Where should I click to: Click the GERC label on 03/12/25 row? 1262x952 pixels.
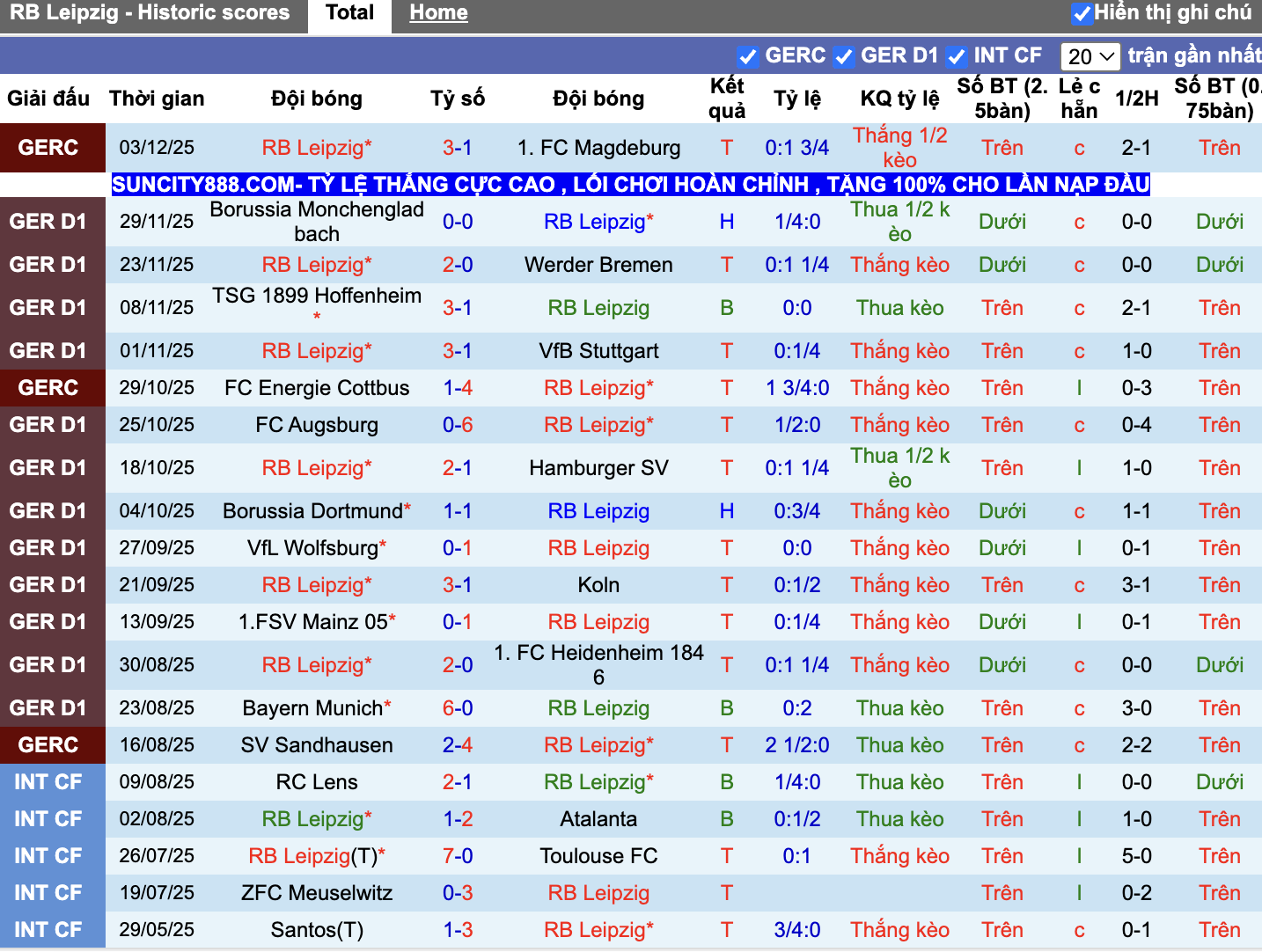[48, 148]
